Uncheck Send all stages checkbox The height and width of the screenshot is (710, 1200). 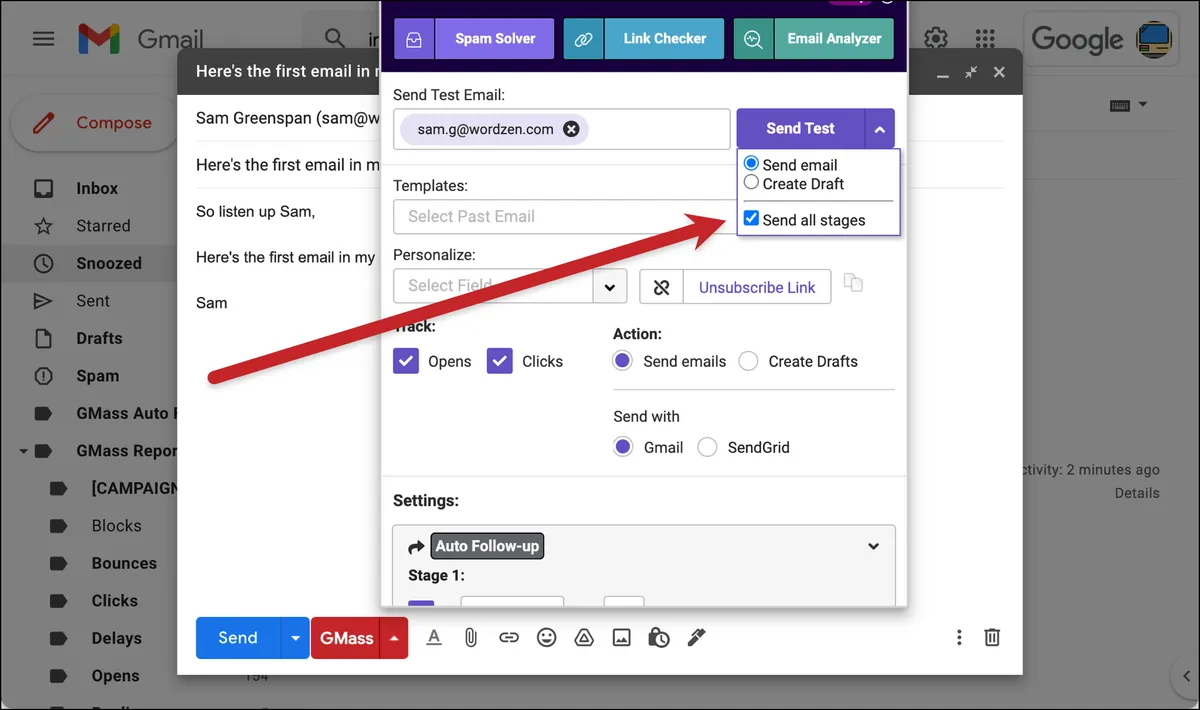tap(752, 219)
